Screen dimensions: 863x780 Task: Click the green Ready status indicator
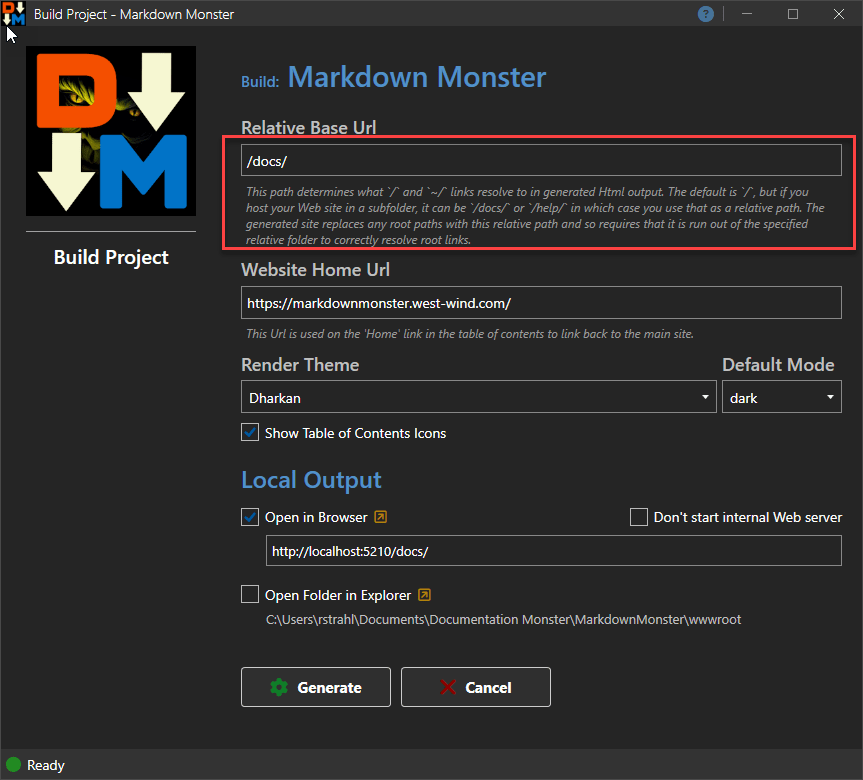click(x=14, y=764)
